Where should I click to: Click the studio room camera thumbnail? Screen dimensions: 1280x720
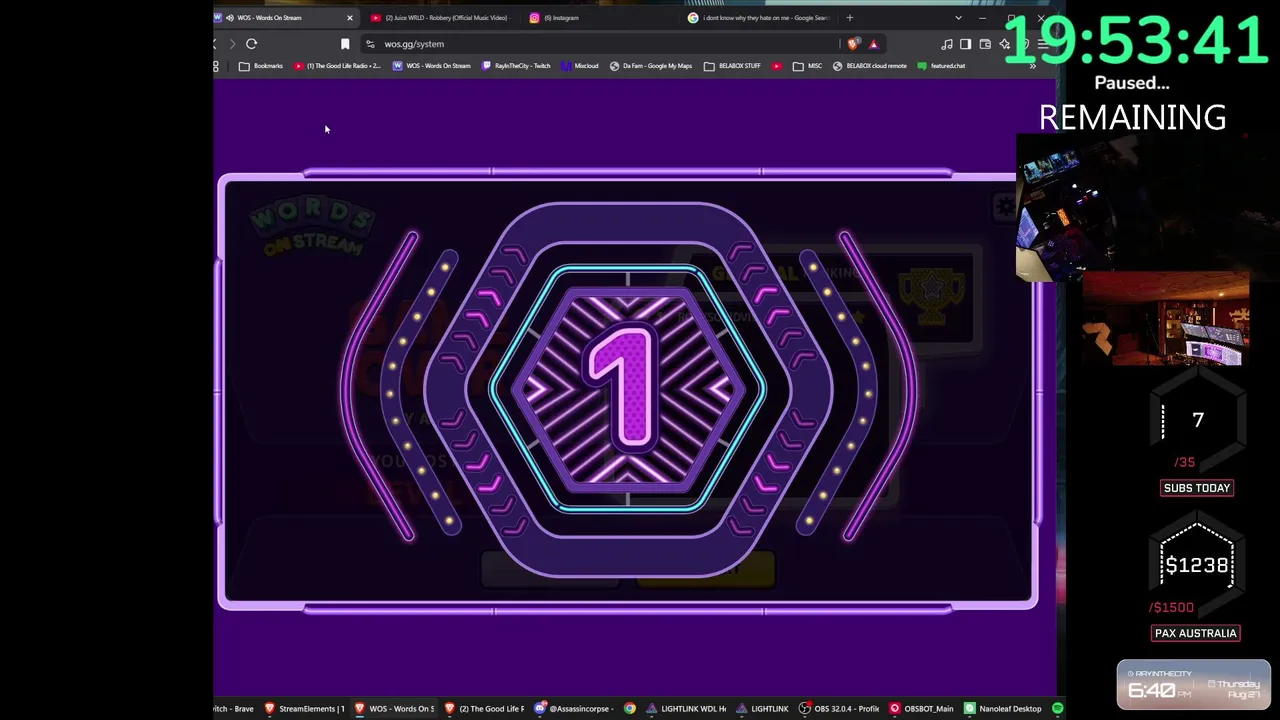[1166, 321]
